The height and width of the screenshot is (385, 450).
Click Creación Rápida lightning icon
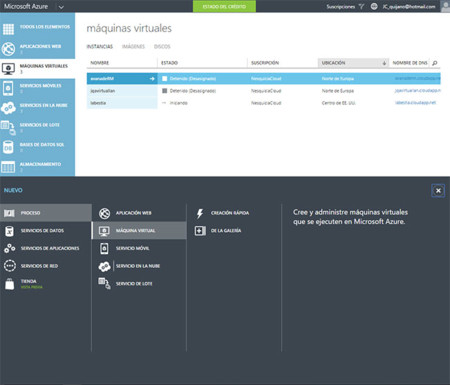[x=200, y=213]
